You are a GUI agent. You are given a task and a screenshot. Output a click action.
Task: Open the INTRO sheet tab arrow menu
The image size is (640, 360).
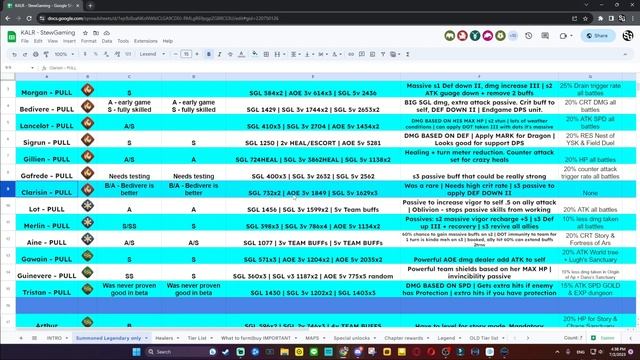(67, 338)
